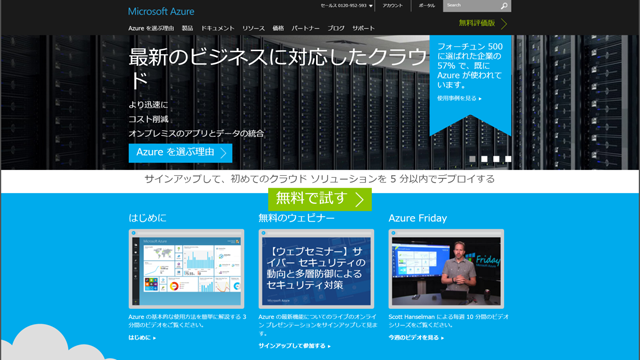Image resolution: width=640 pixels, height=360 pixels.
Task: Open the サポート menu item
Action: [363, 28]
